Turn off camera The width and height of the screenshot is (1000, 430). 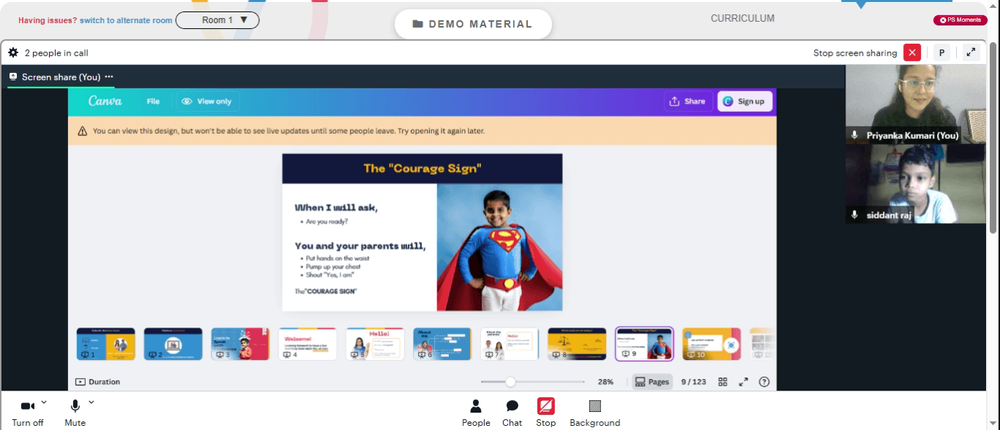pos(27,411)
